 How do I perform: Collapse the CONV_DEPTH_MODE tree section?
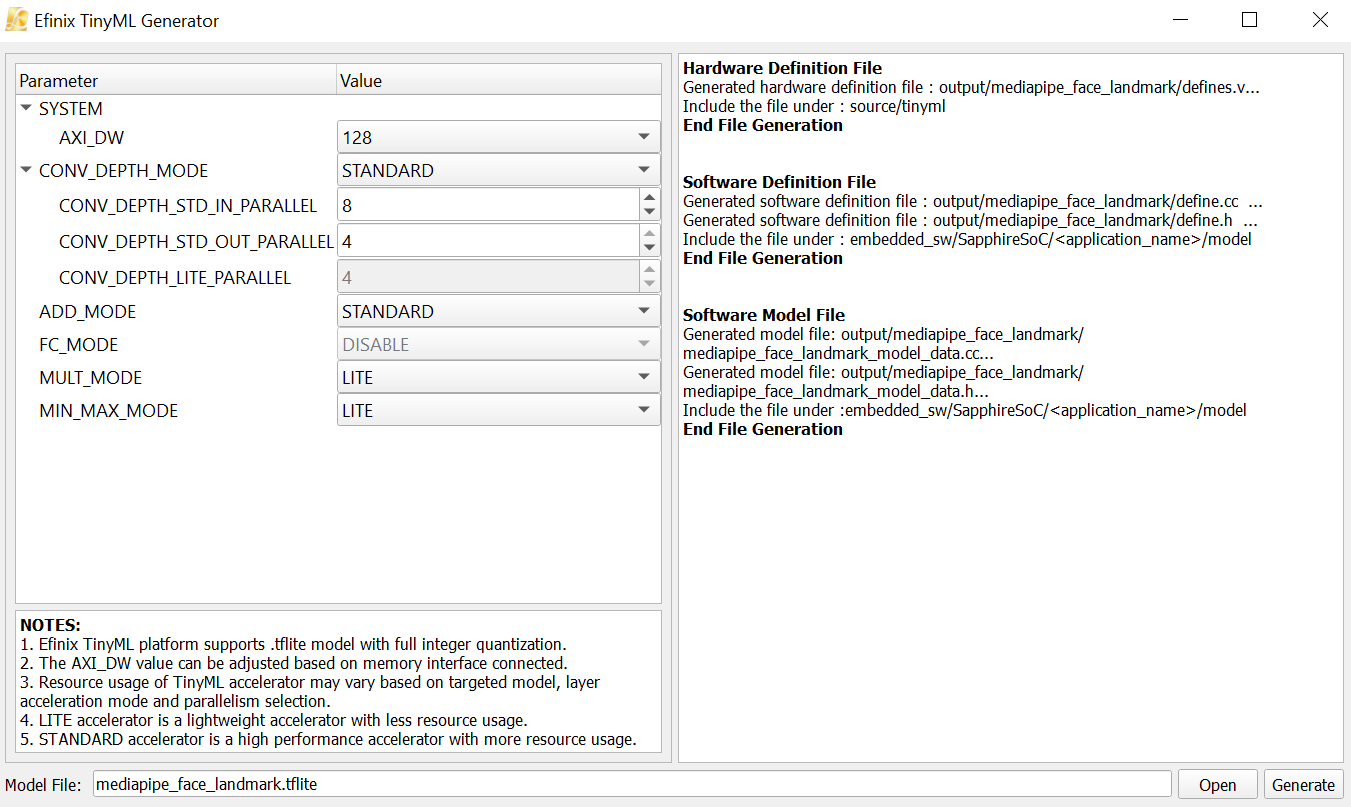[26, 170]
